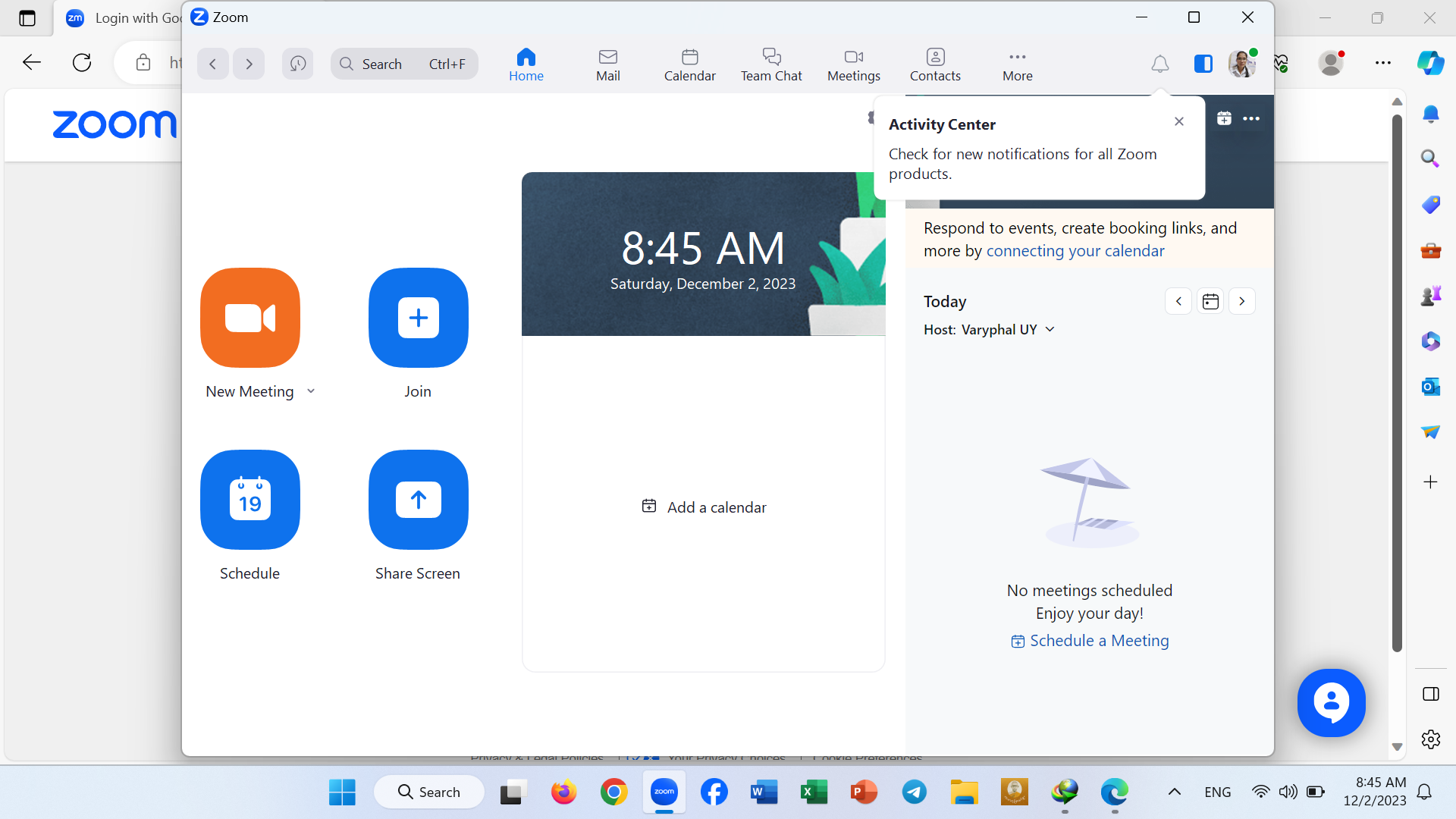Dismiss the Activity Center tooltip
Image resolution: width=1456 pixels, height=819 pixels.
click(1179, 121)
